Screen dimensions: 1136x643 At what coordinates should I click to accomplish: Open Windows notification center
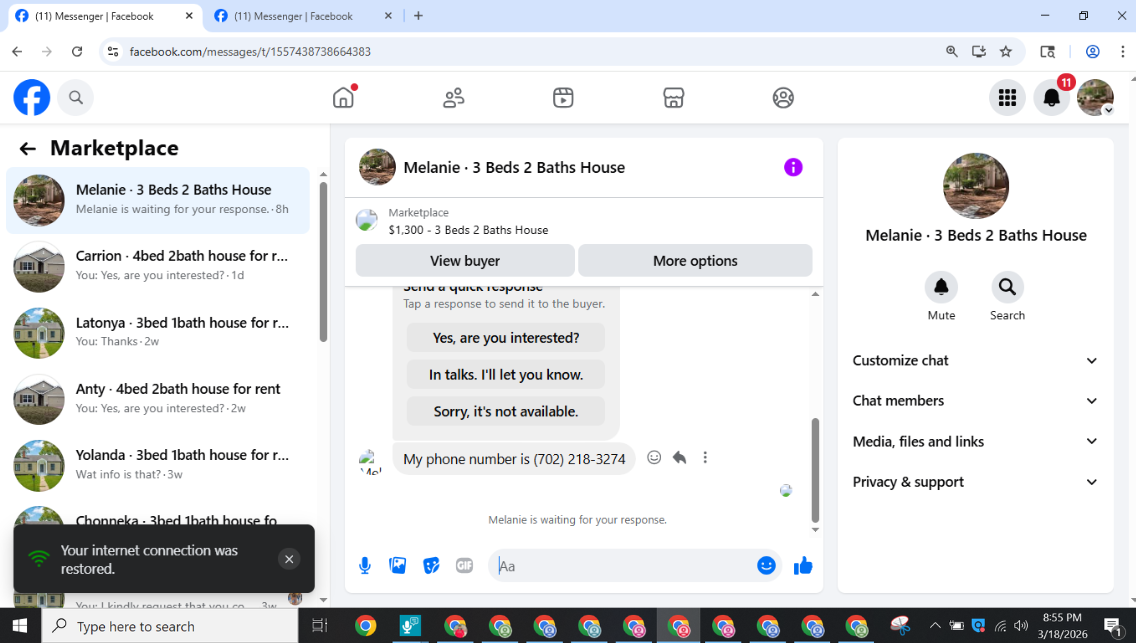[x=1114, y=626]
